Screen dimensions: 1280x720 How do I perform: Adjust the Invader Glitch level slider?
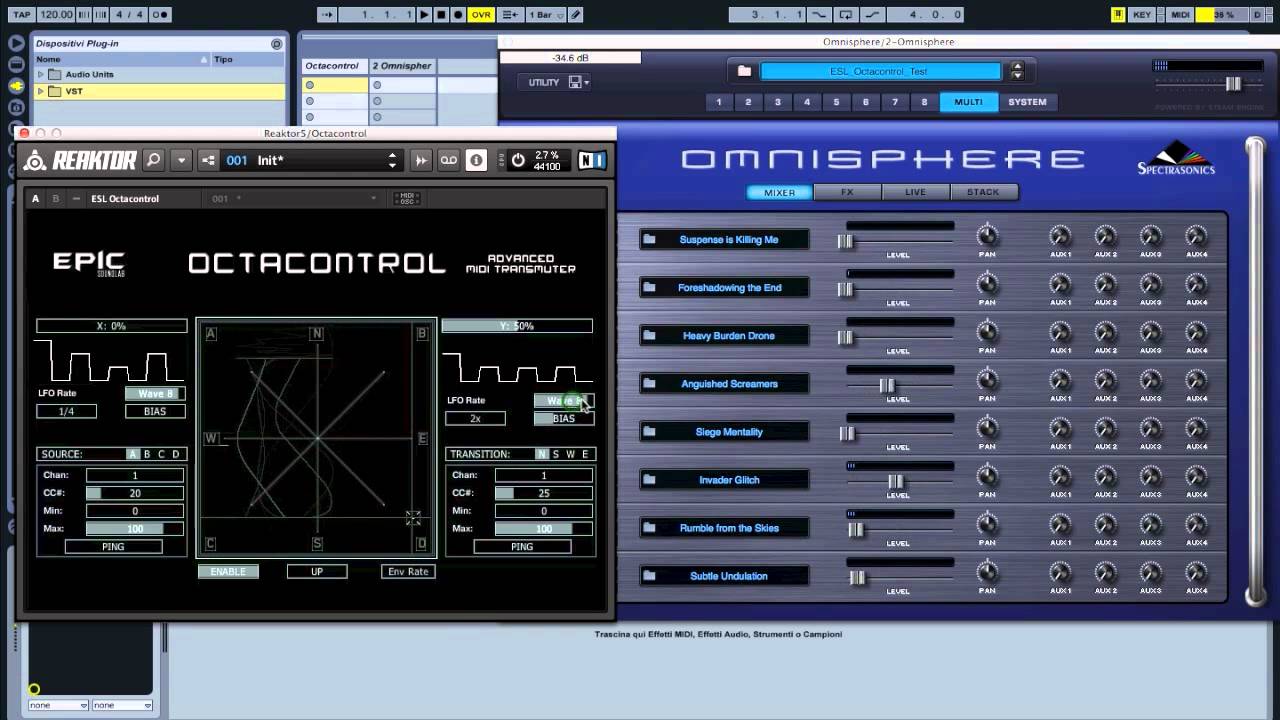click(x=896, y=482)
